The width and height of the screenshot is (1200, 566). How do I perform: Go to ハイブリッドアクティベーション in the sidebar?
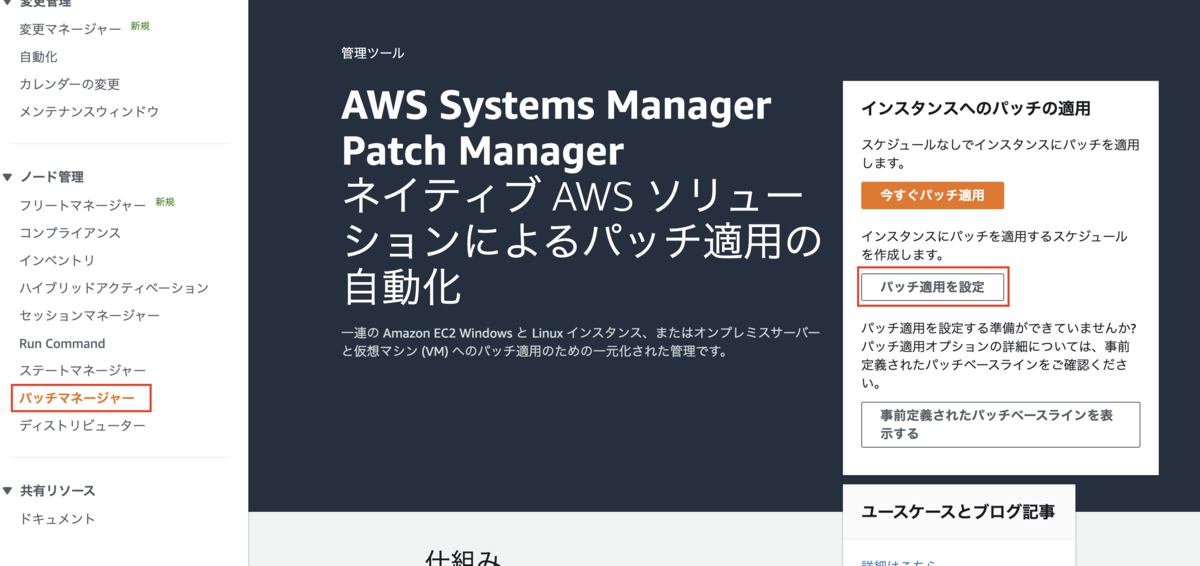114,288
